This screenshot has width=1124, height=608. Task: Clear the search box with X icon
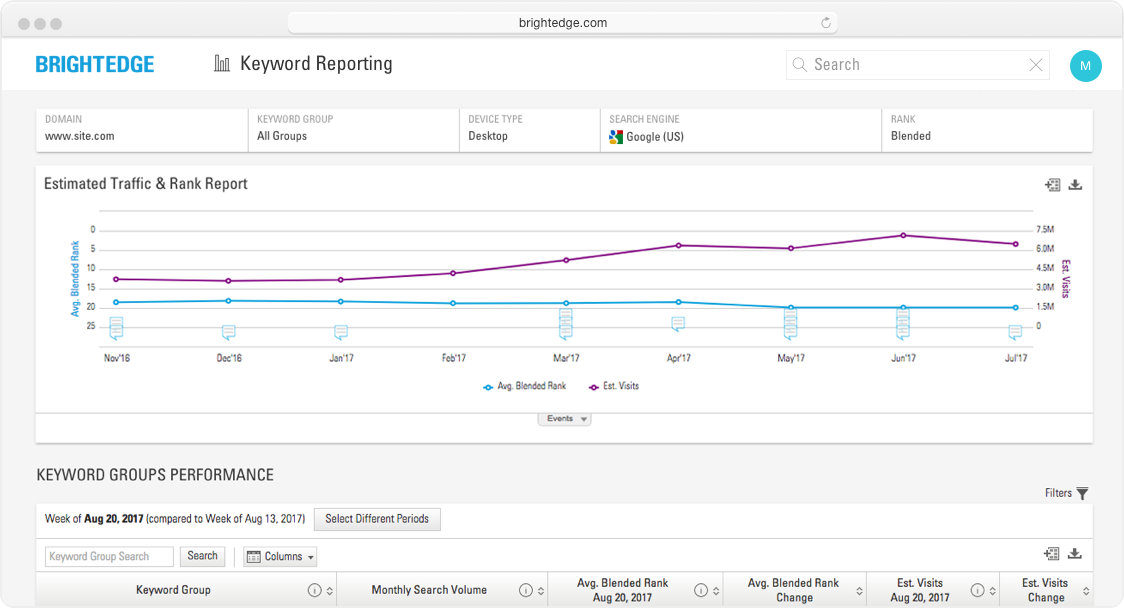point(1036,65)
